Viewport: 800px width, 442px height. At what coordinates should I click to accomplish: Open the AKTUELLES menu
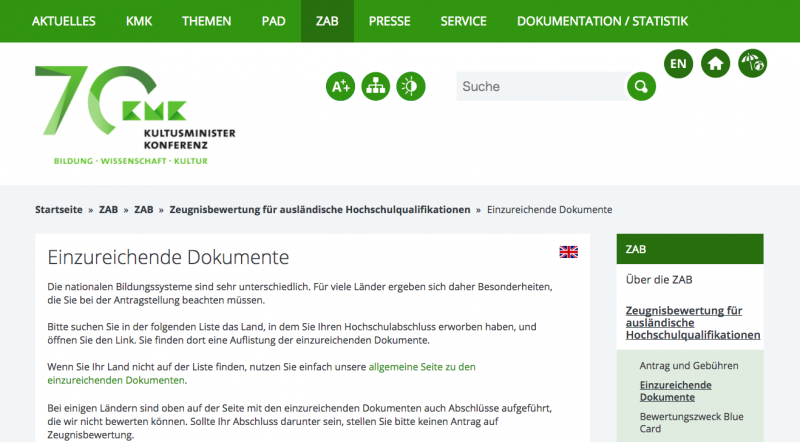pos(63,21)
